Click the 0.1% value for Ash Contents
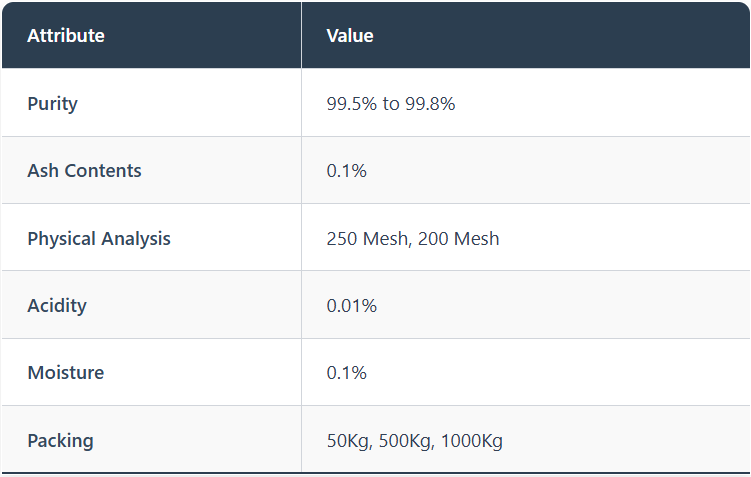Screen dimensions: 751x477 click(x=346, y=171)
